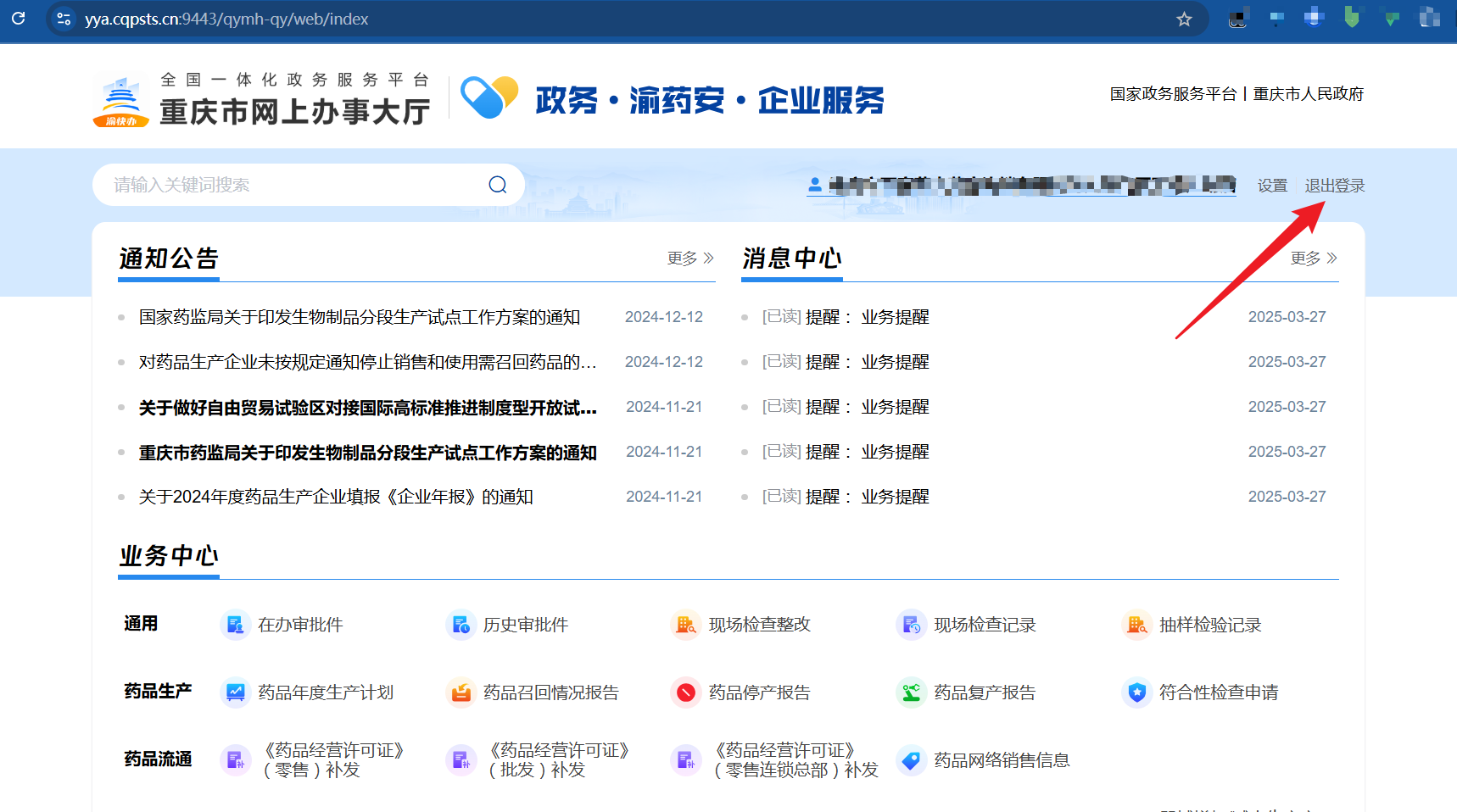Screen dimensions: 1457x812
Task: Expand 更多 in 通知公告 section
Action: click(690, 258)
